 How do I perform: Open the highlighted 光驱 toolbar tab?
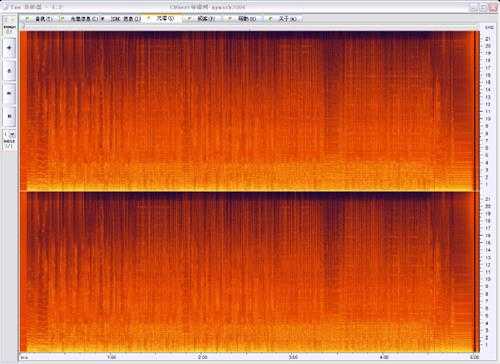point(164,19)
